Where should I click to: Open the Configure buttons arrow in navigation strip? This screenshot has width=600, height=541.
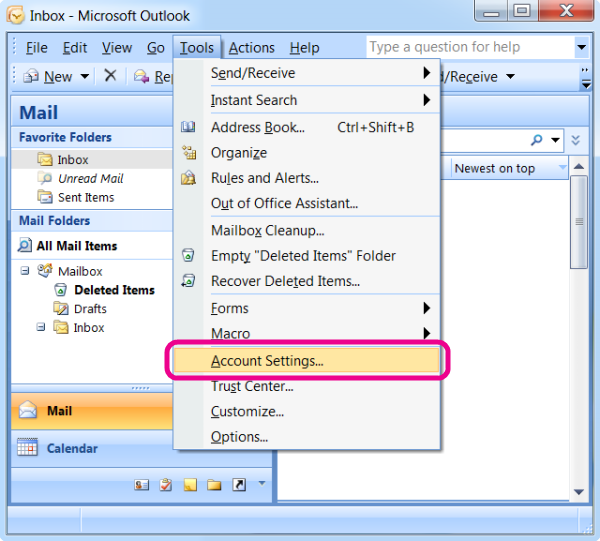[262, 483]
